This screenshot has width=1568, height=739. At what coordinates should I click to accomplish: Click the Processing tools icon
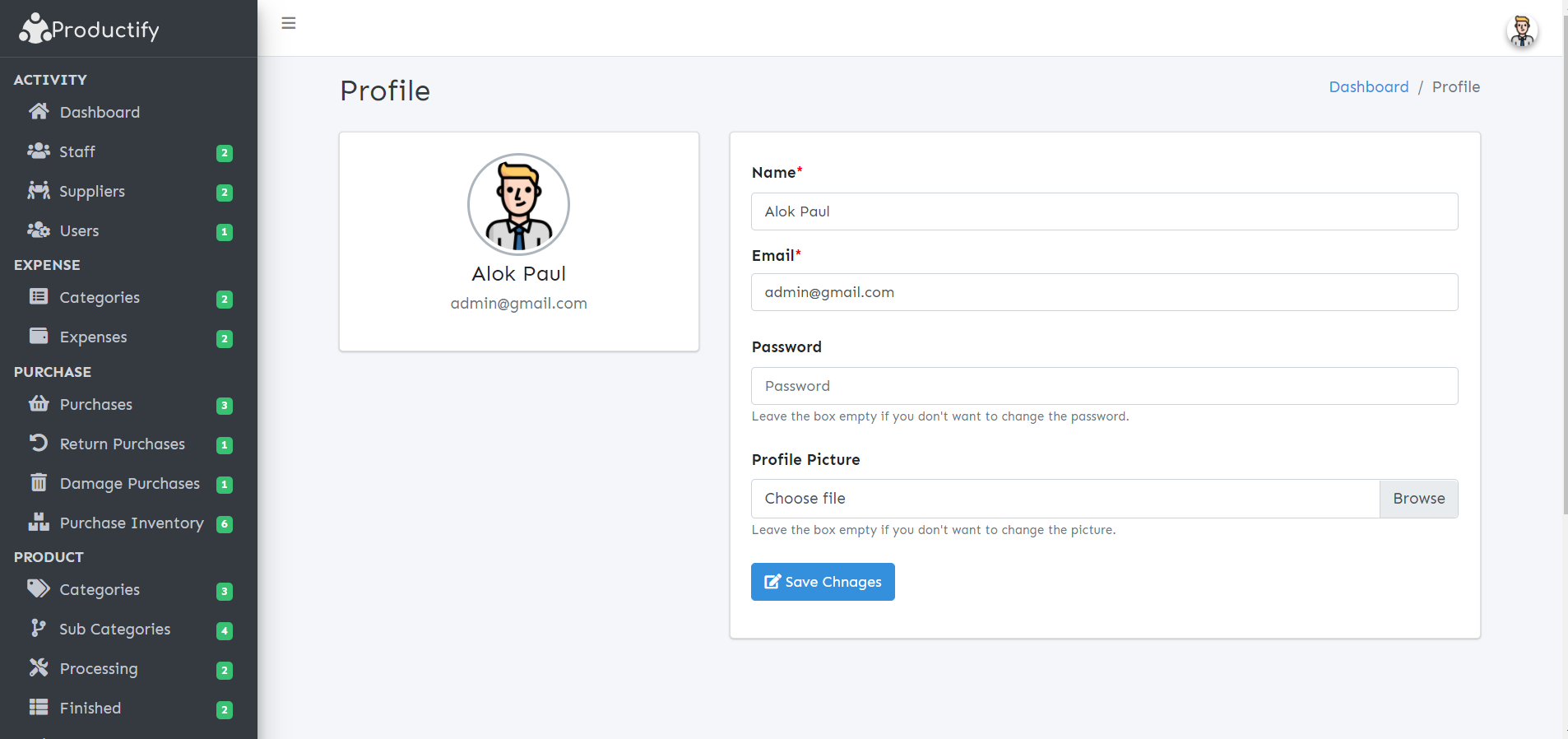[39, 668]
